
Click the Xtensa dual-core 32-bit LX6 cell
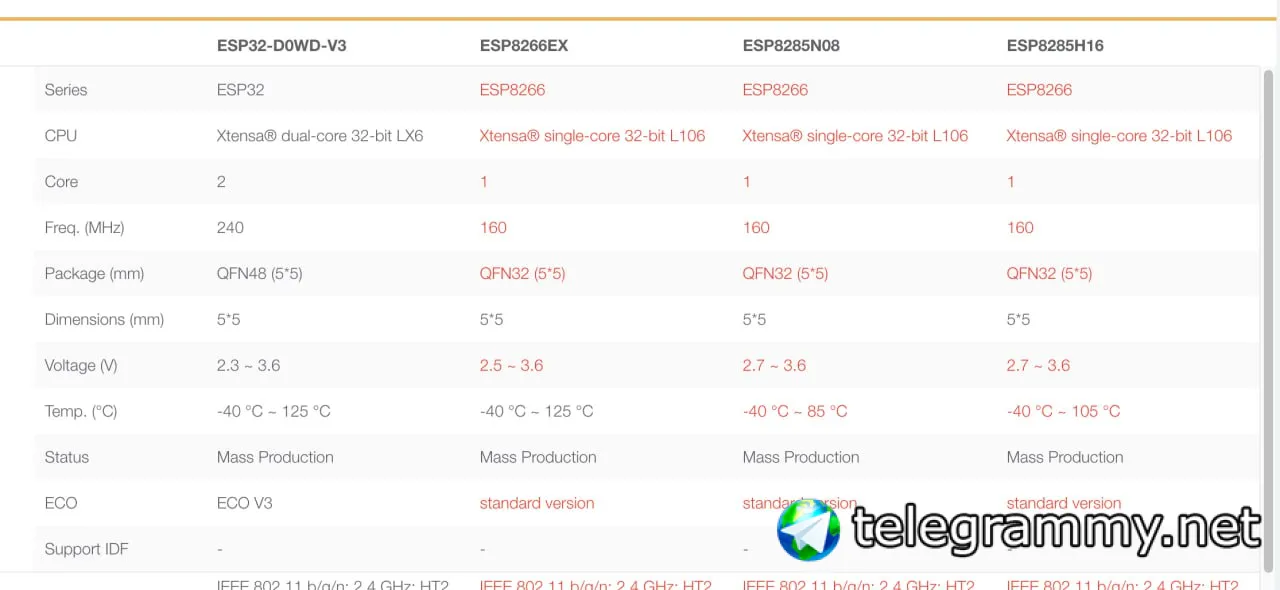[320, 136]
